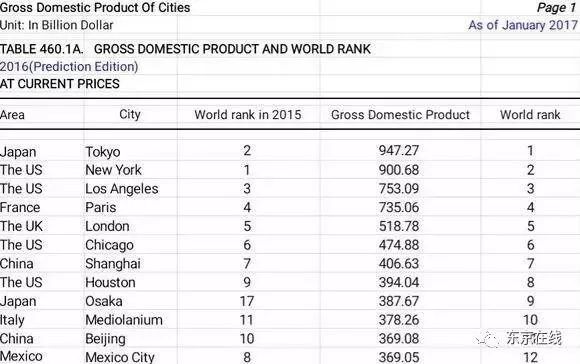580x364 pixels.
Task: Select the 'City' column header
Action: pyautogui.click(x=130, y=115)
